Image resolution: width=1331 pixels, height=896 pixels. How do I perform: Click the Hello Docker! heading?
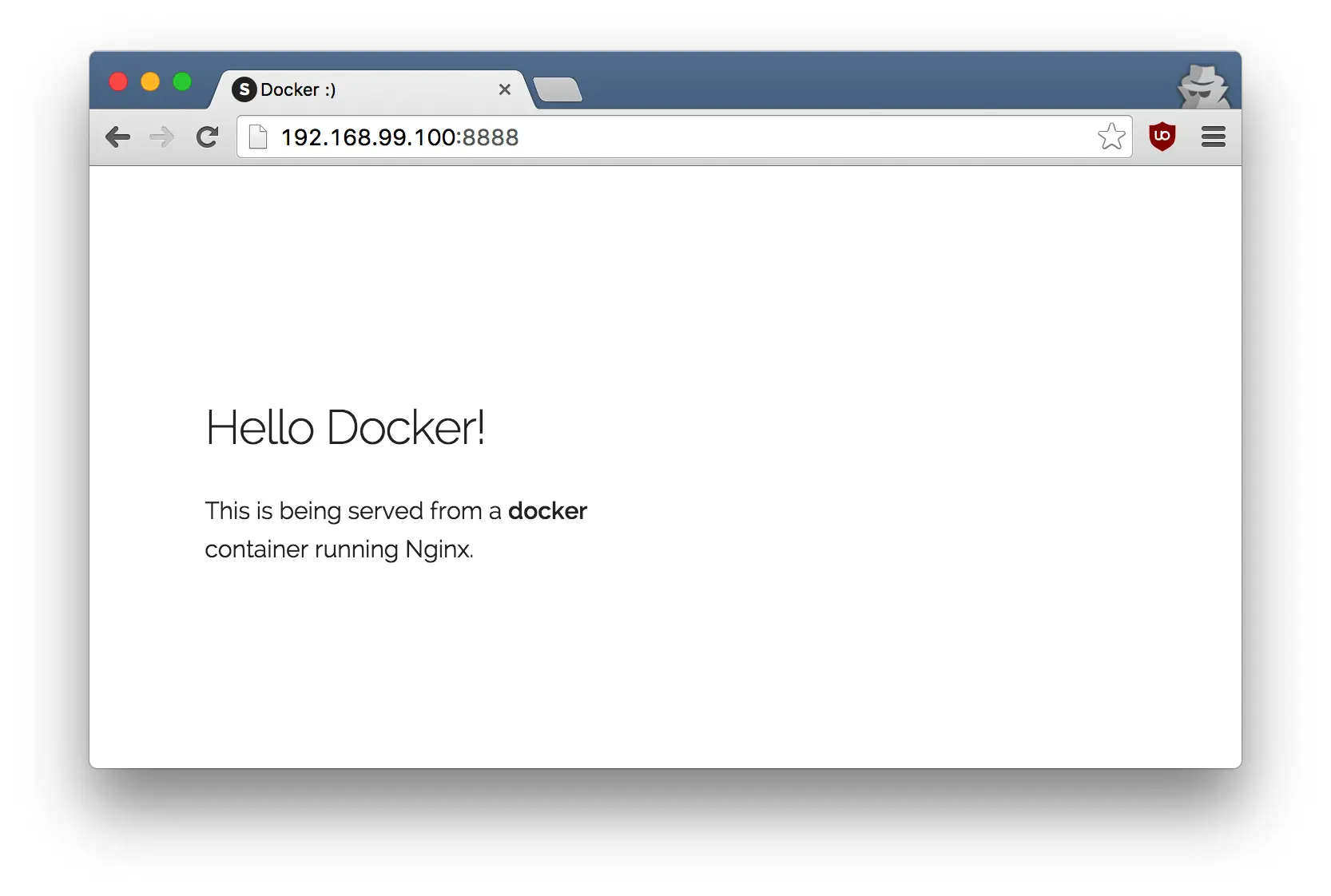pyautogui.click(x=345, y=427)
